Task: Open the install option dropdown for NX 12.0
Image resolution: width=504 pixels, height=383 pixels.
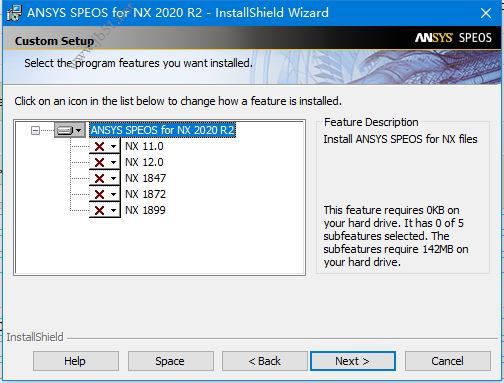Action: [105, 162]
